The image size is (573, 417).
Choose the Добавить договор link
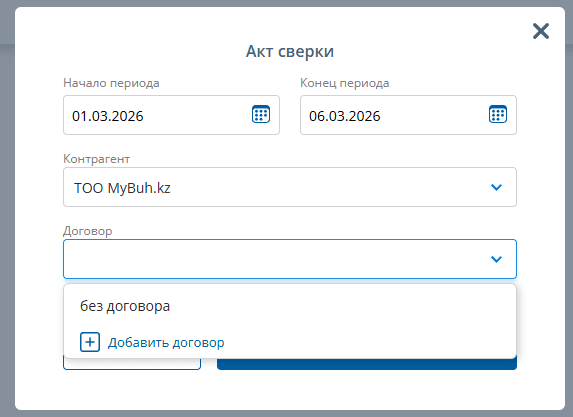[166, 343]
